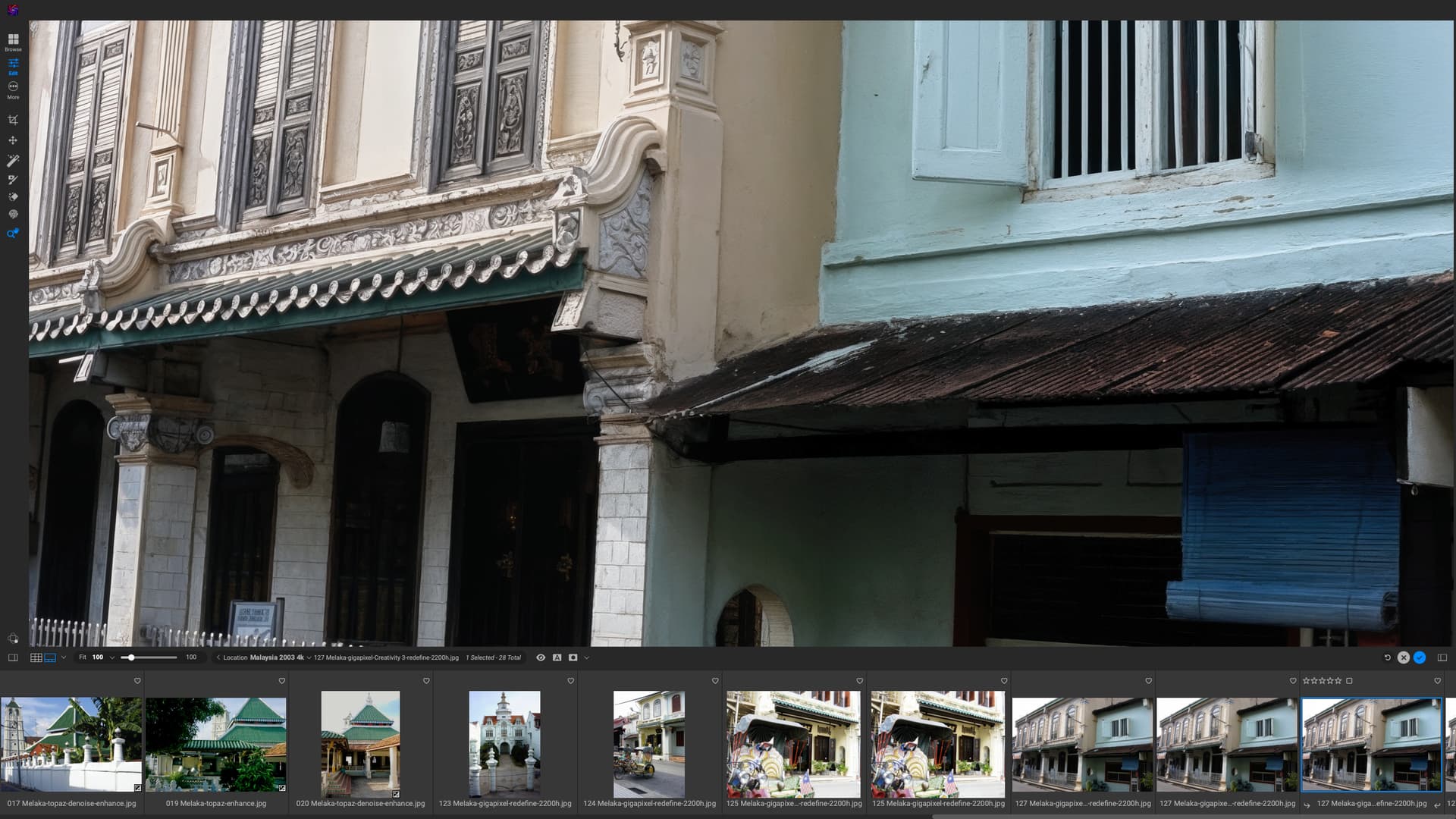
Task: Choose the magic wand enhance tool
Action: click(13, 161)
